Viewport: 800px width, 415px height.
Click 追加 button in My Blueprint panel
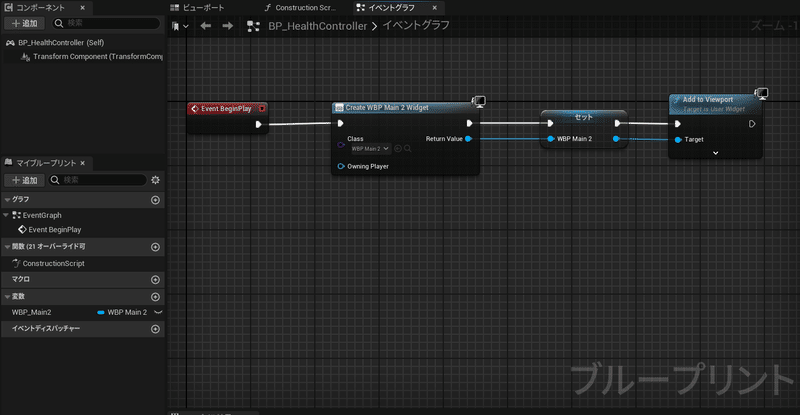click(24, 180)
